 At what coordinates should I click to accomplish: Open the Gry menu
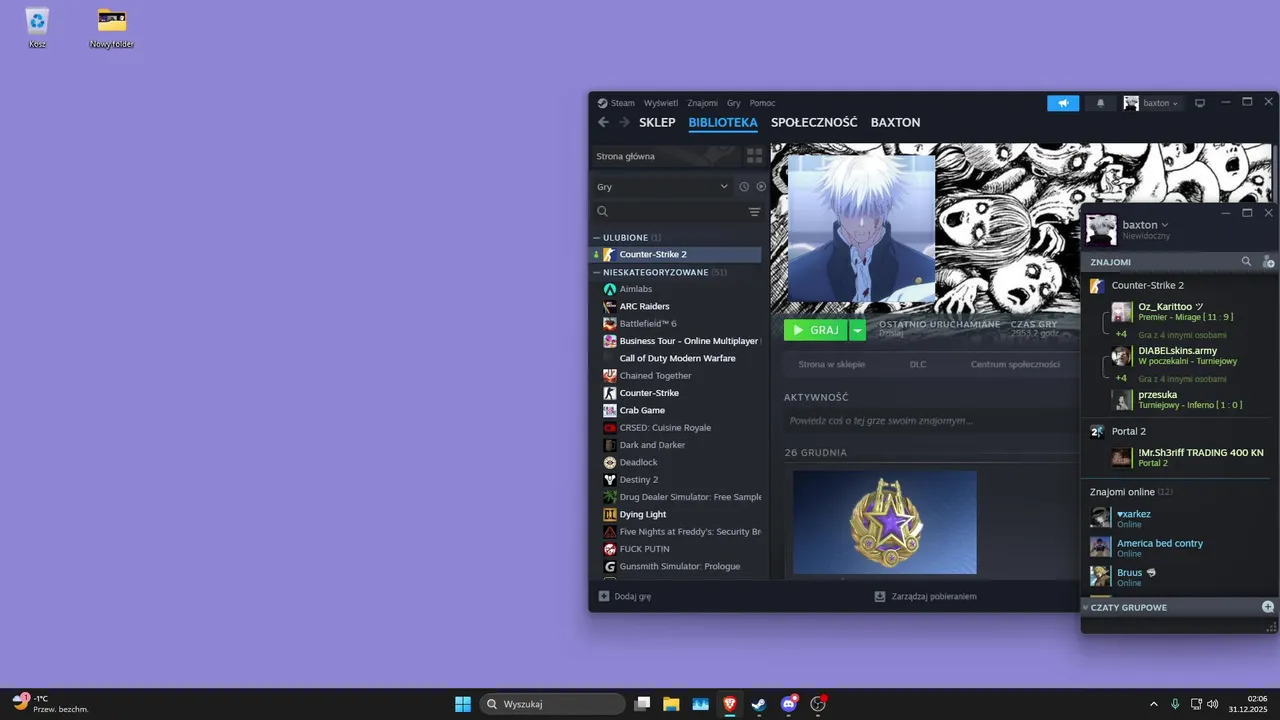click(734, 103)
